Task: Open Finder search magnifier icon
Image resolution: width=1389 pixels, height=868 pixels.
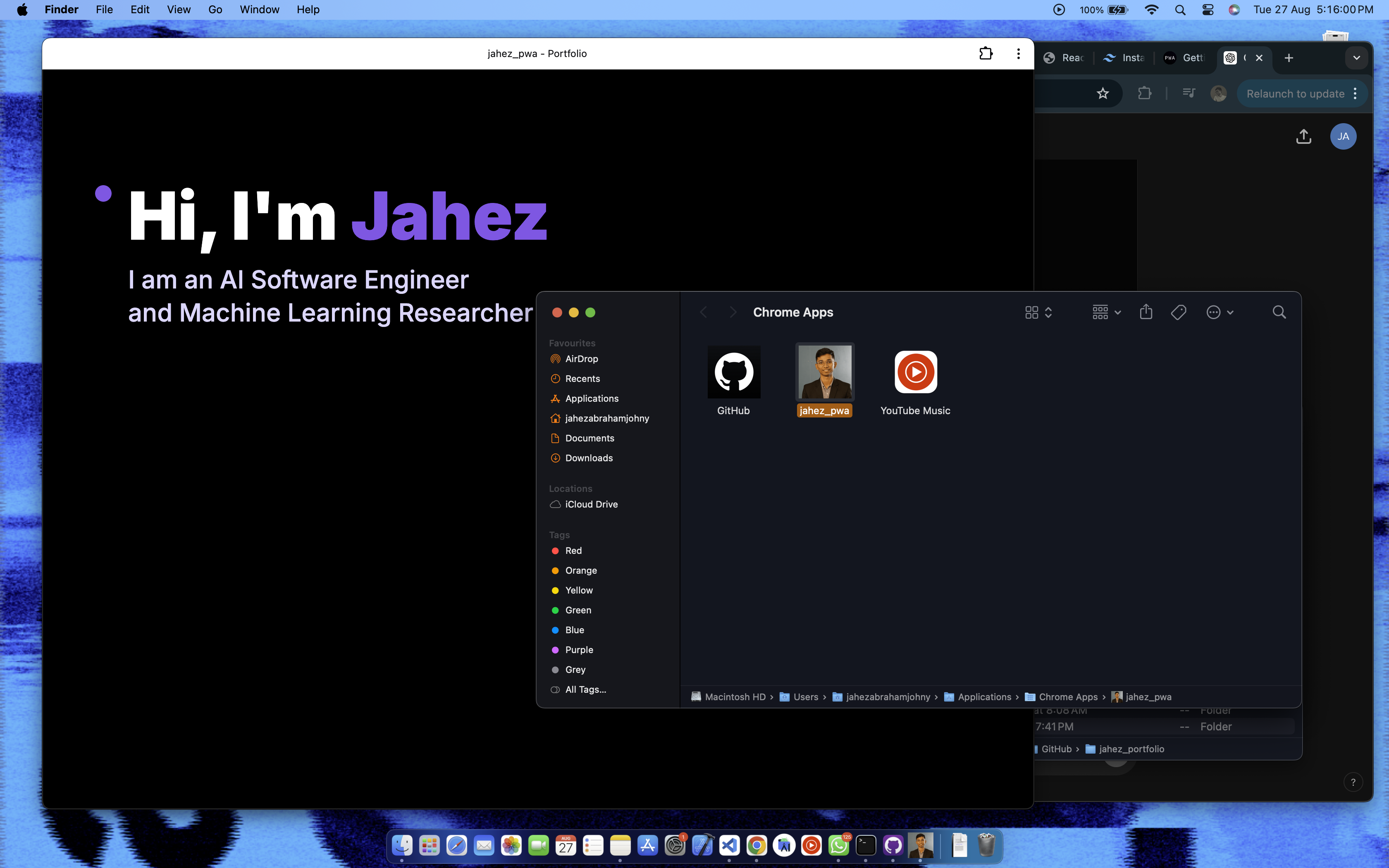Action: tap(1279, 312)
